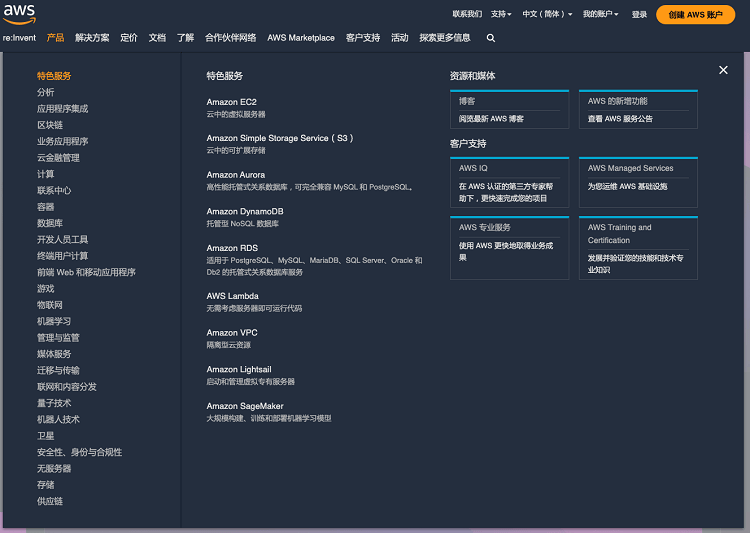The image size is (750, 533).
Task: Open the Amazon Aurora link
Action: (236, 175)
